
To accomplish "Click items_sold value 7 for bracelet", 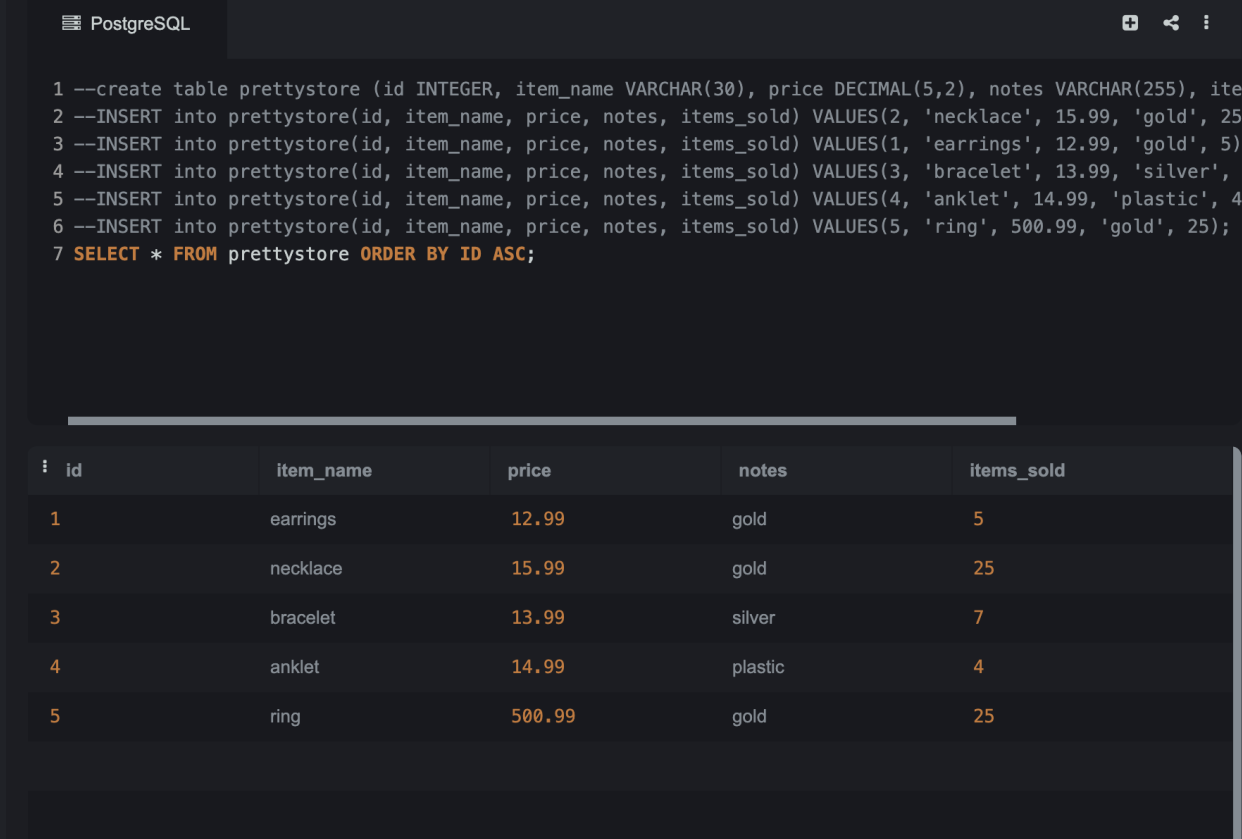I will click(x=978, y=617).
